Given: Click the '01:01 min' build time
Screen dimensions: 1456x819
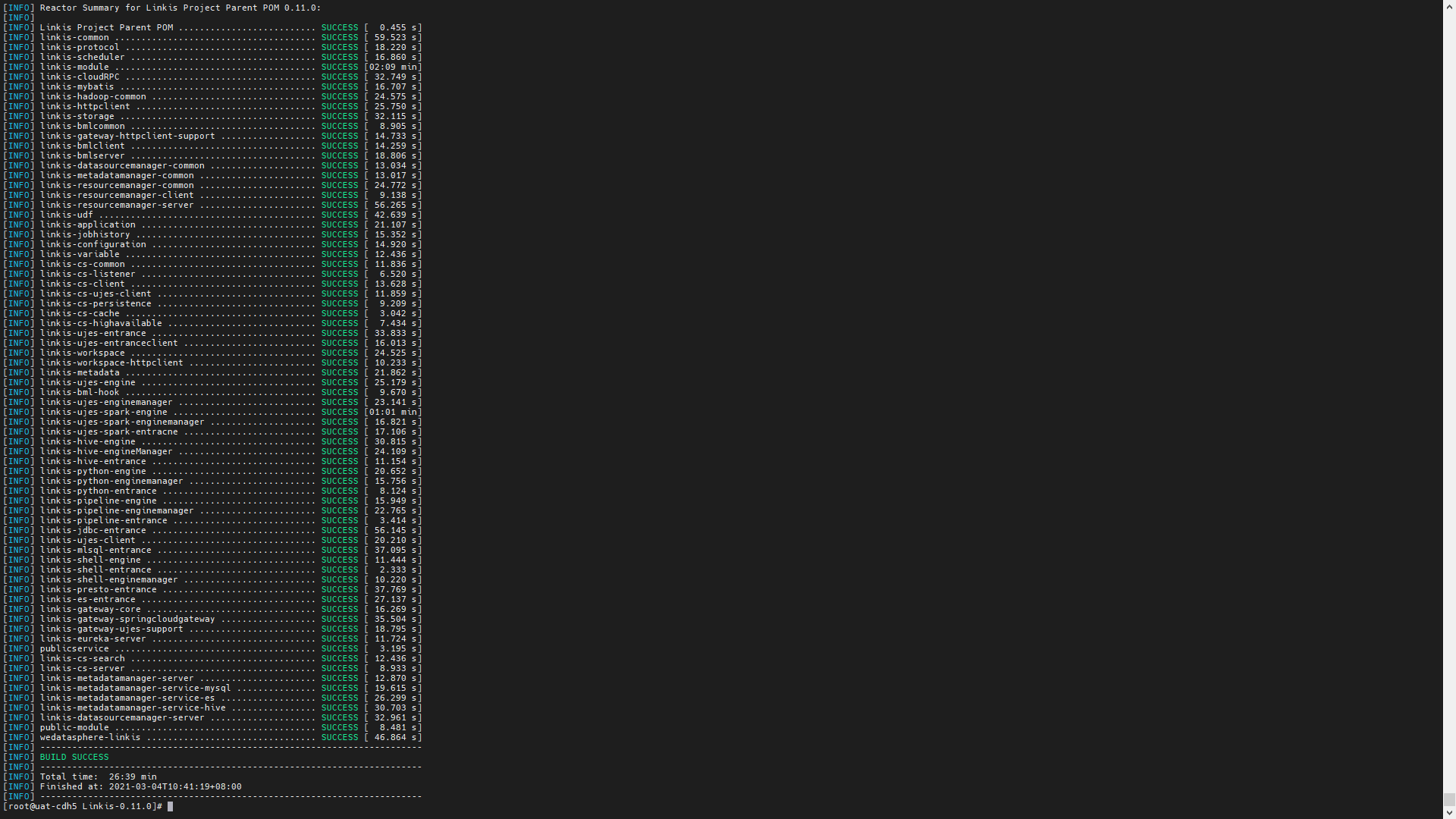Looking at the screenshot, I should tap(393, 412).
